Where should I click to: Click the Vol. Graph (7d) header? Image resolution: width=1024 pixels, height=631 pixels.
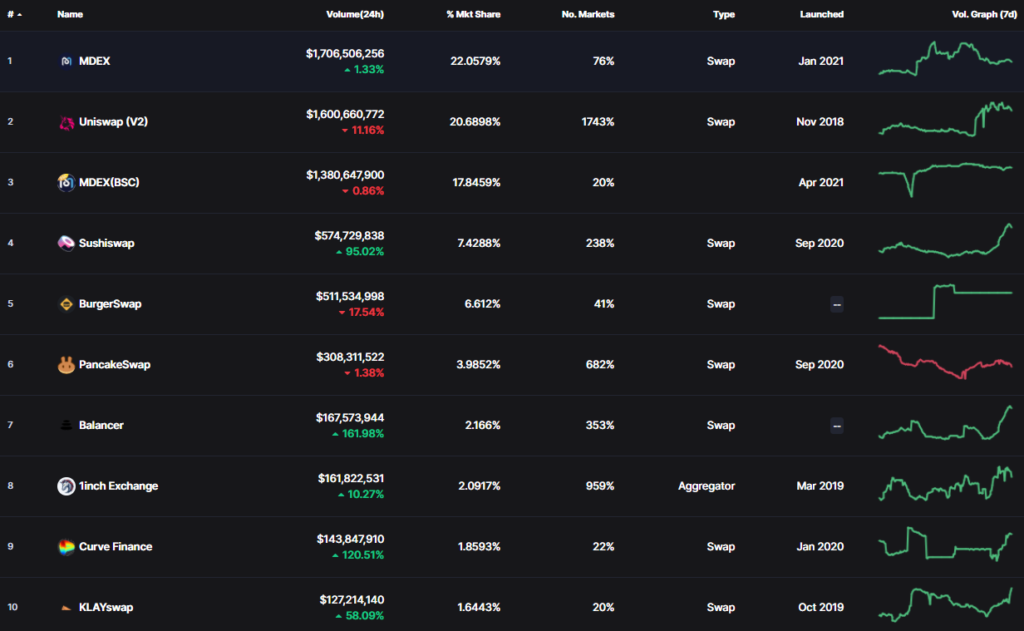(x=984, y=14)
